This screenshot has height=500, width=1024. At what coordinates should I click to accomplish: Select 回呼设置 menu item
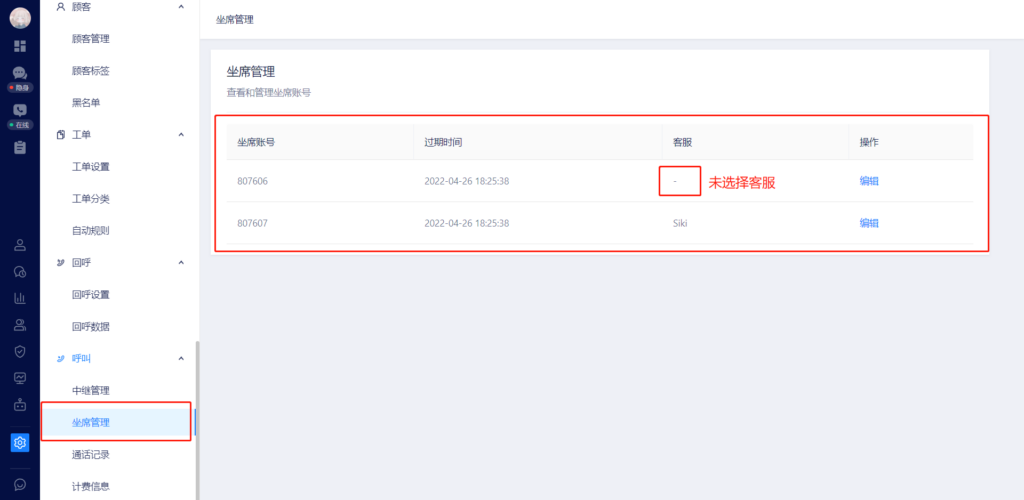click(91, 294)
